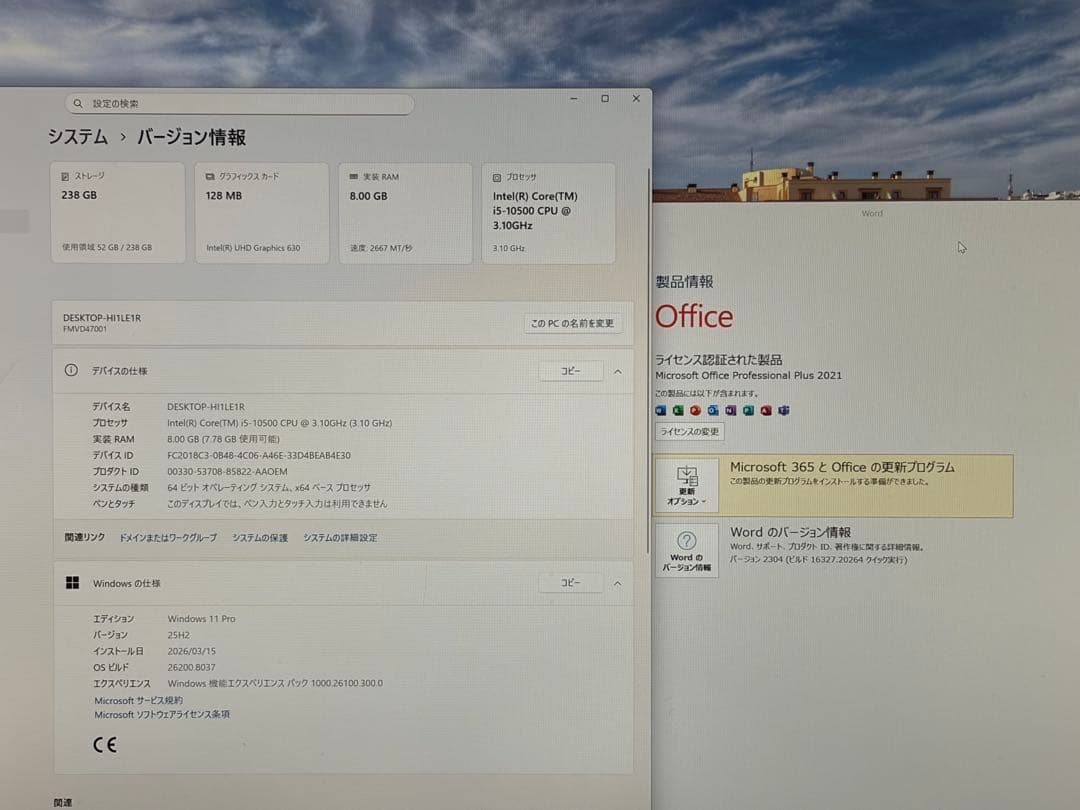Image resolution: width=1080 pixels, height=810 pixels.
Task: Copy device specifications with コピー button
Action: click(x=570, y=371)
